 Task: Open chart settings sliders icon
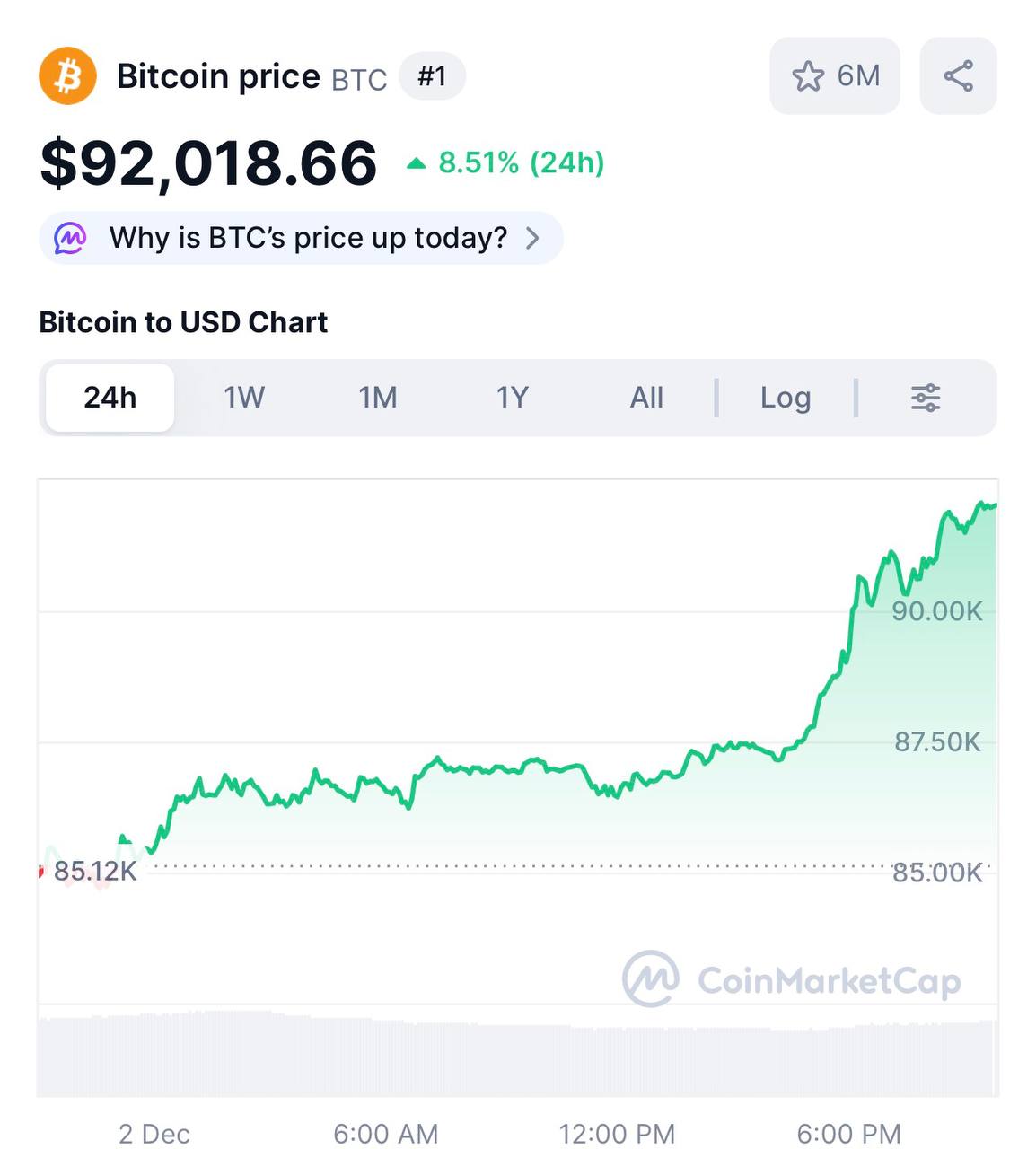[x=926, y=398]
